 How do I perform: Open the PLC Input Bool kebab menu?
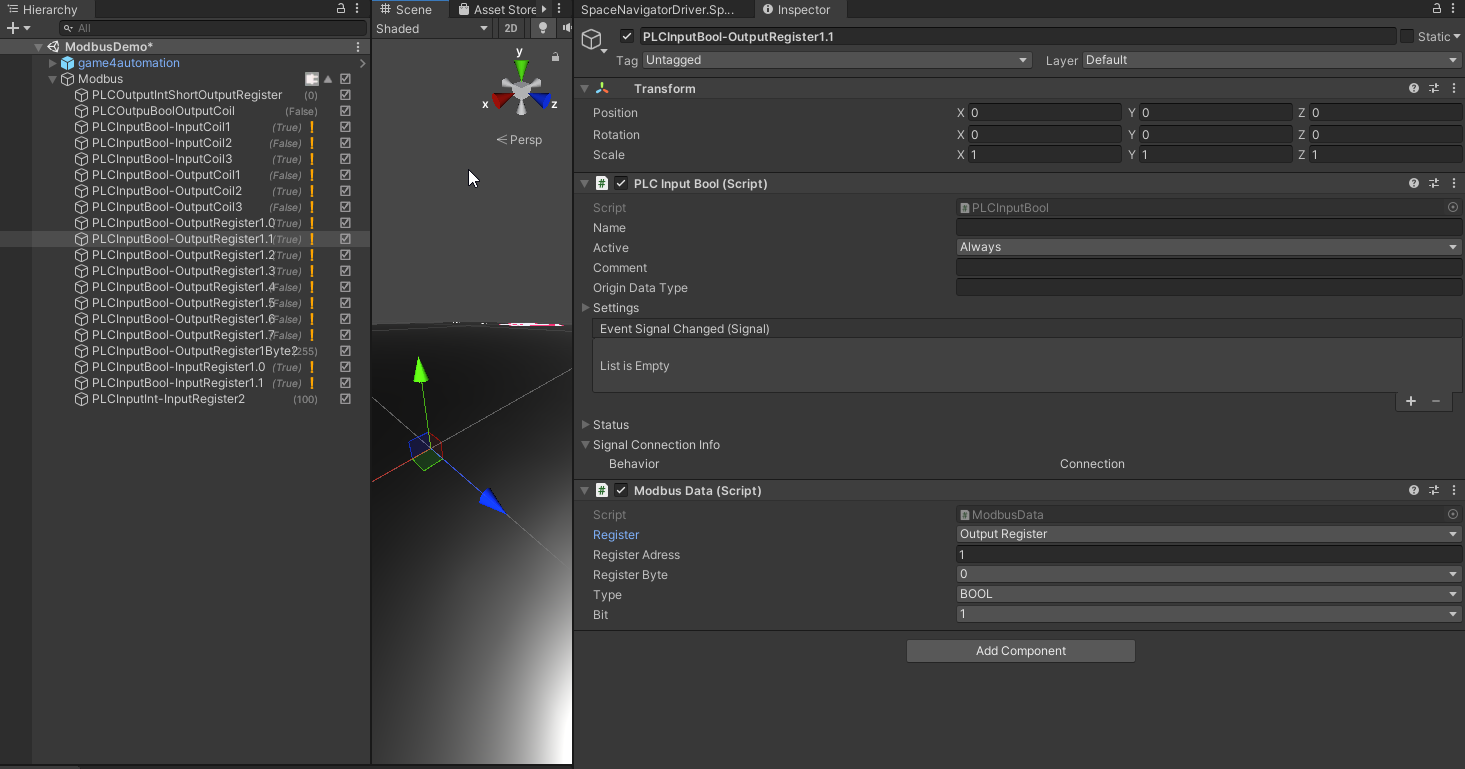pos(1453,184)
